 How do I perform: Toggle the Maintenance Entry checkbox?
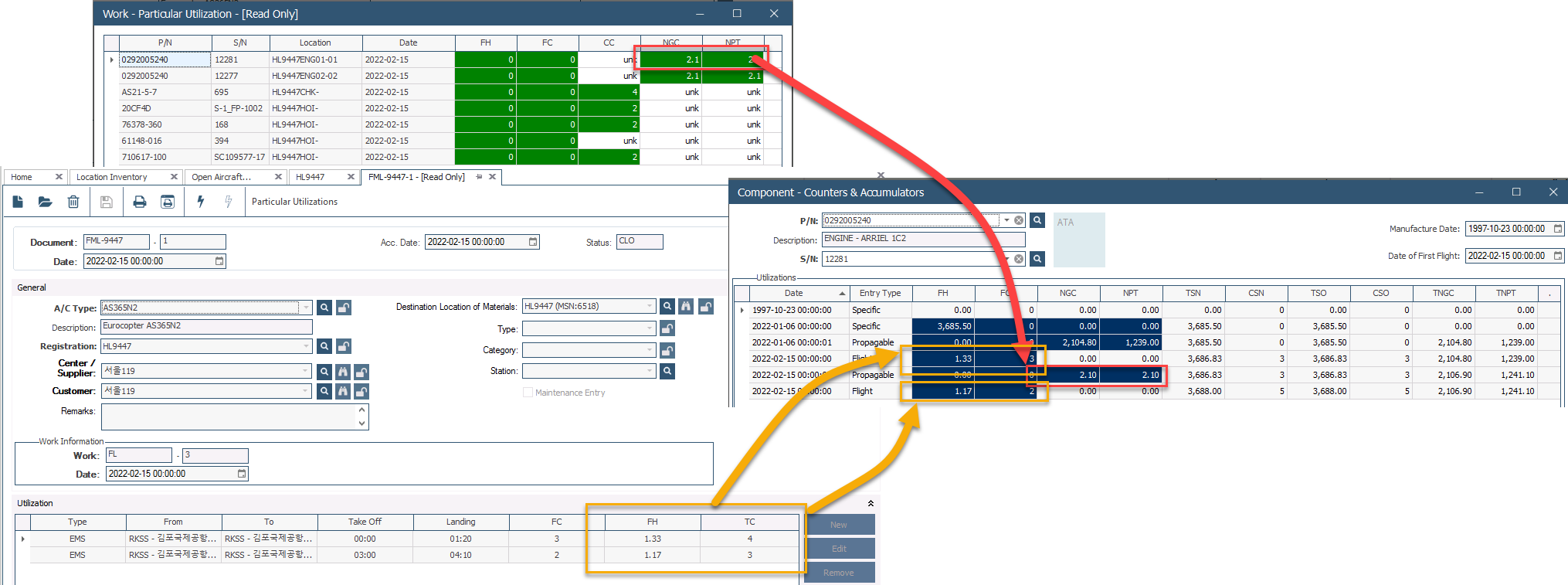click(528, 393)
